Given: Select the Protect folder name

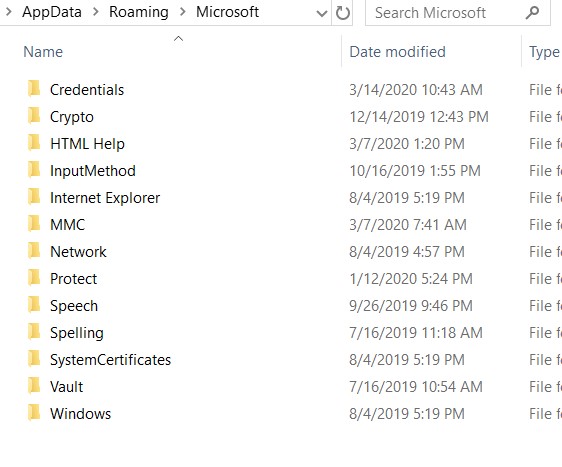Looking at the screenshot, I should pos(73,279).
